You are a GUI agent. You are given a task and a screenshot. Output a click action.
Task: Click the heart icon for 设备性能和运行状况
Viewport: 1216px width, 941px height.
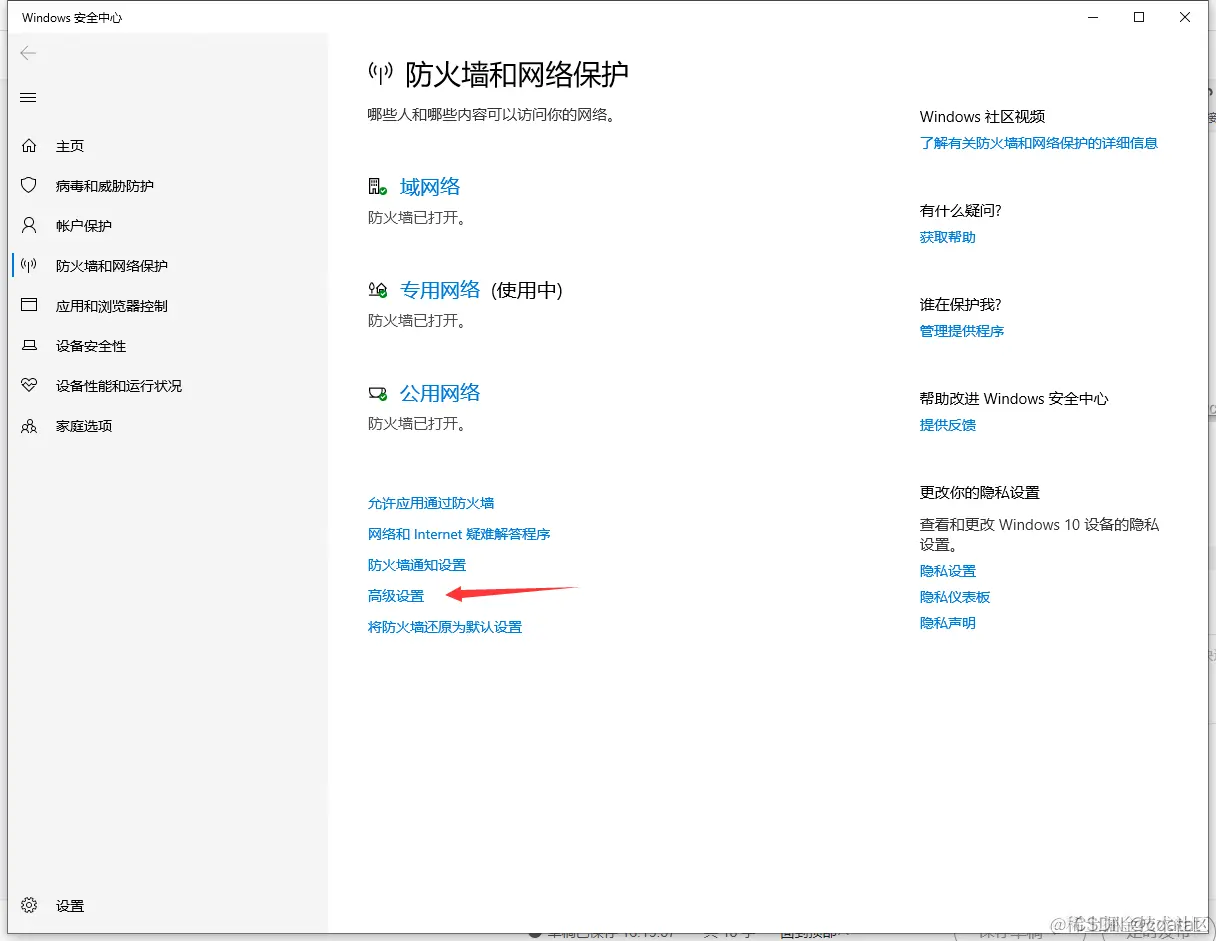click(x=29, y=385)
